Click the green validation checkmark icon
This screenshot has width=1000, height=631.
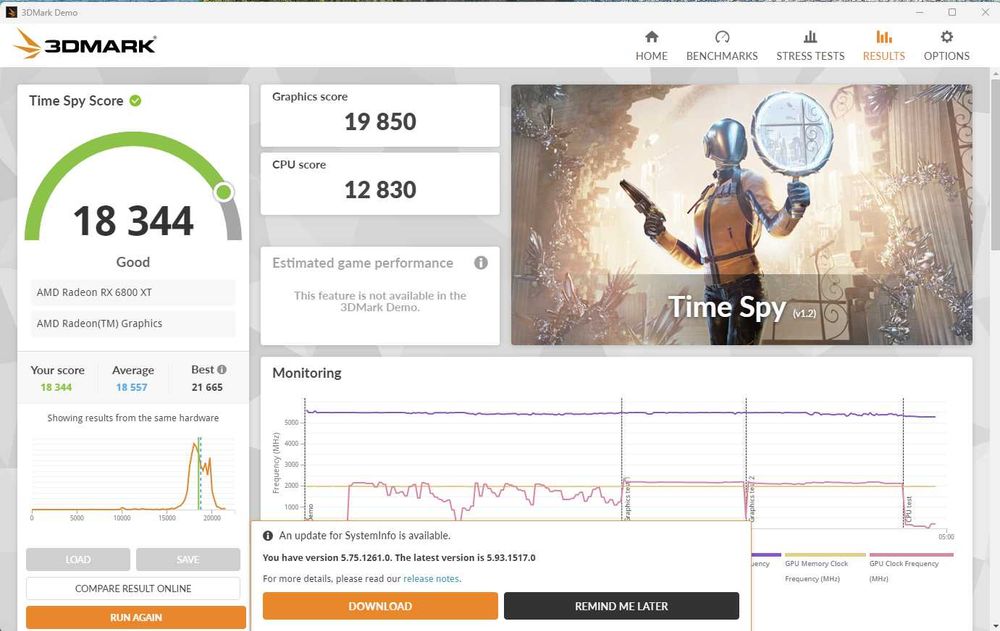[135, 100]
